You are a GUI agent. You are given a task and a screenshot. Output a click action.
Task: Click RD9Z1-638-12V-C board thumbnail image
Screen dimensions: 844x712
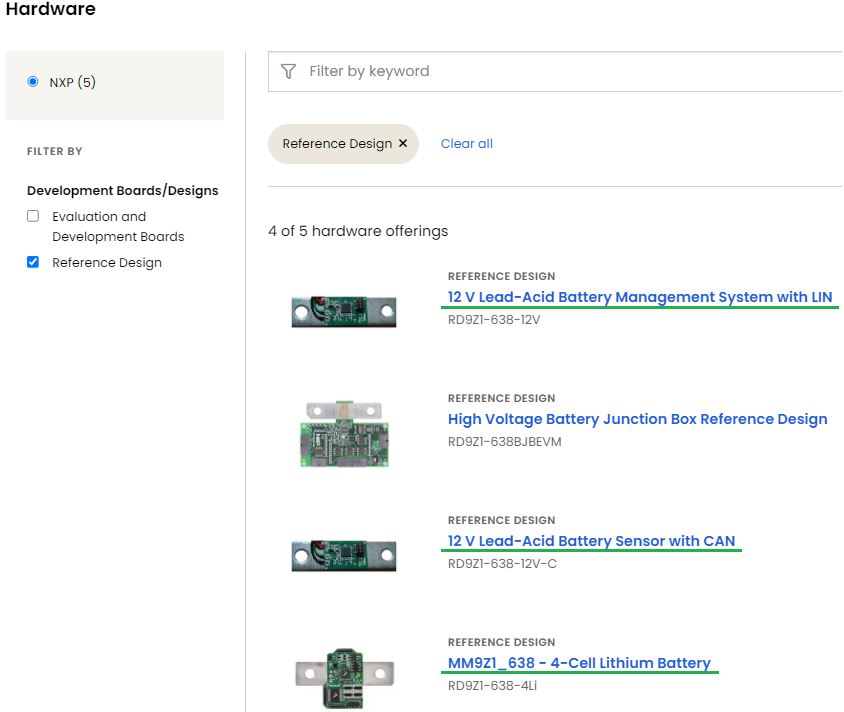point(343,555)
